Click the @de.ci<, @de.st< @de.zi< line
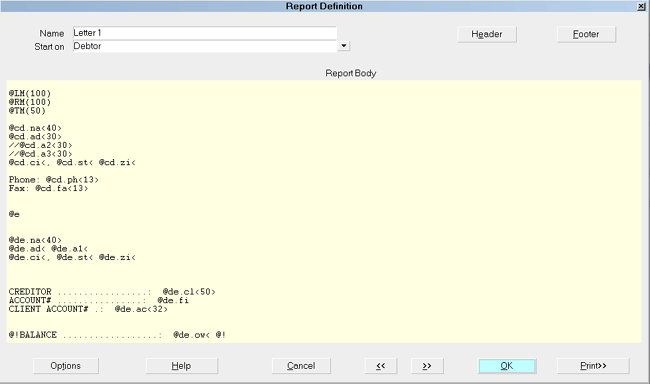 pyautogui.click(x=72, y=258)
